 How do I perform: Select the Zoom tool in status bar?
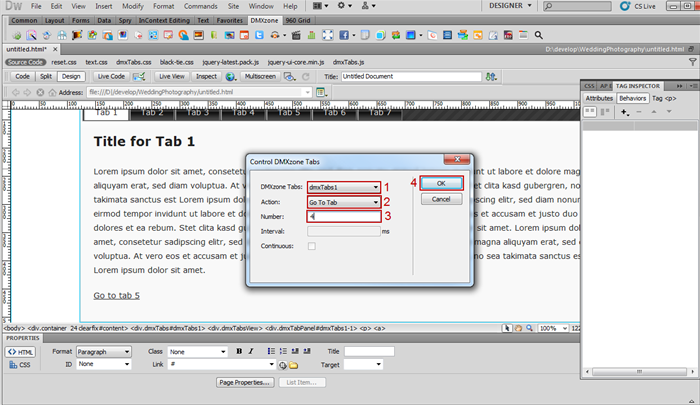click(529, 328)
